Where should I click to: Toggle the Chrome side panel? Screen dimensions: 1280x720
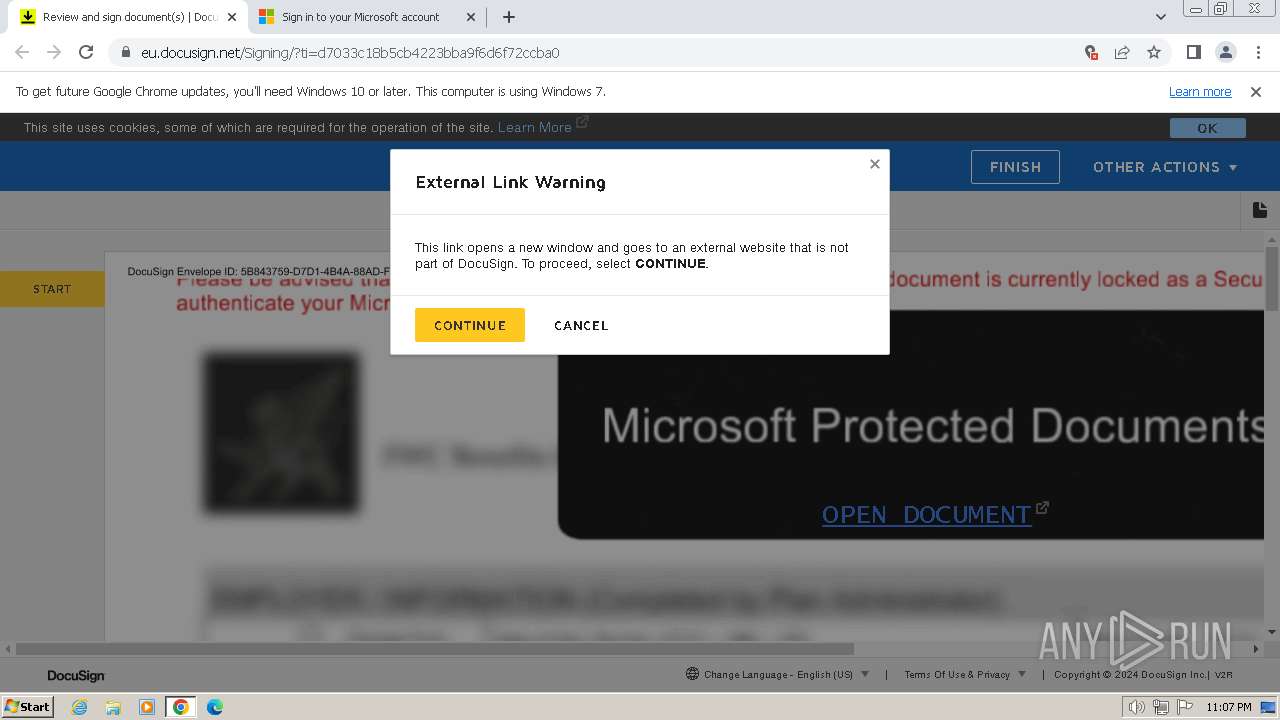pyautogui.click(x=1193, y=53)
